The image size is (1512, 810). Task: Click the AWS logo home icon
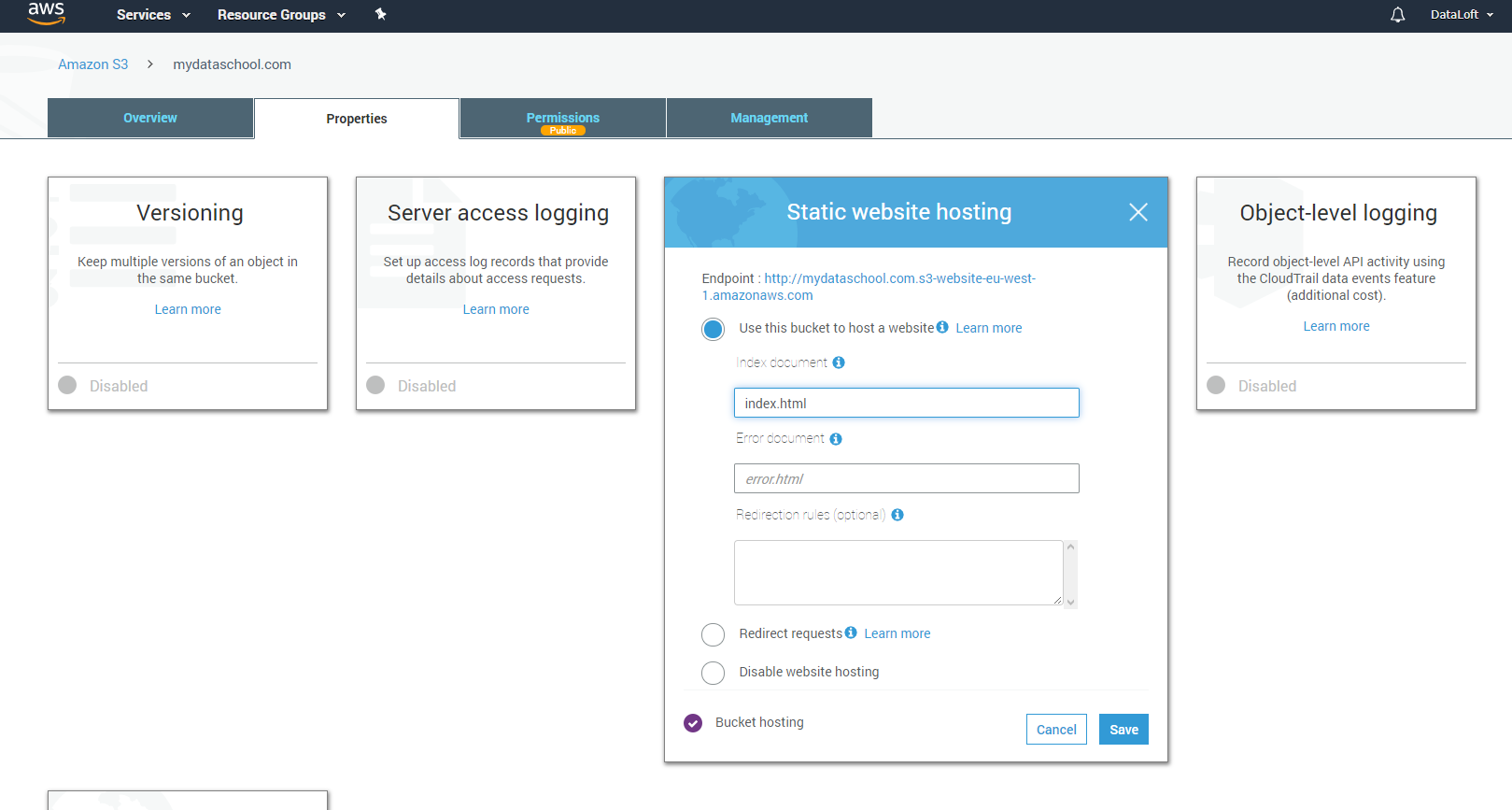click(46, 13)
